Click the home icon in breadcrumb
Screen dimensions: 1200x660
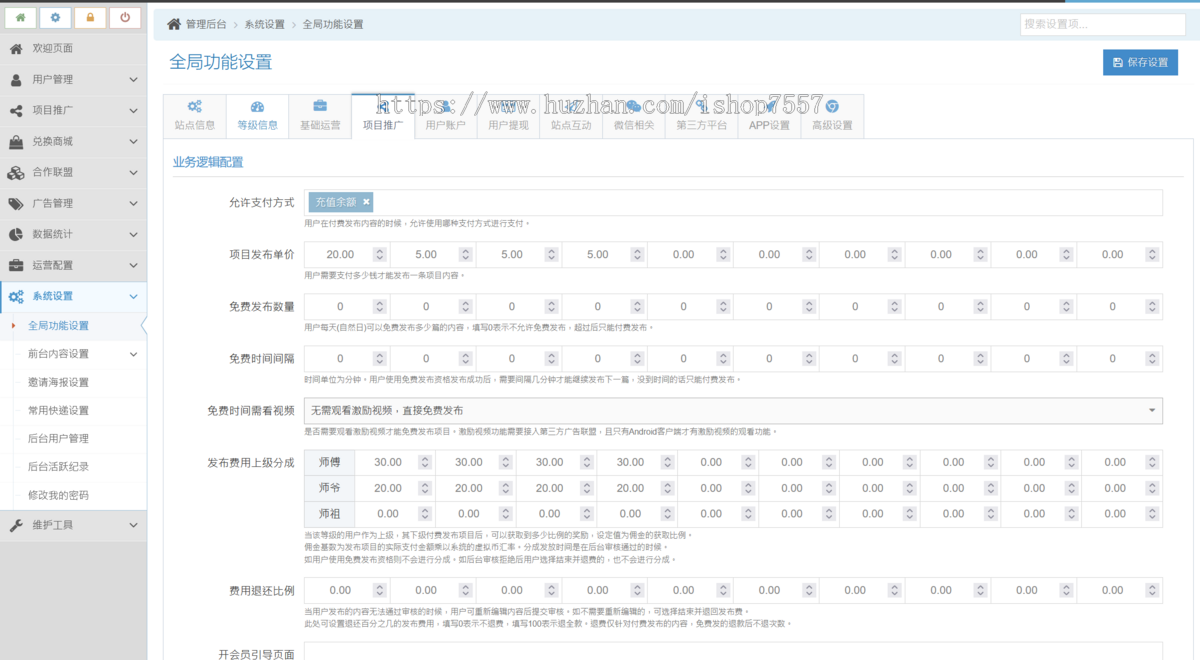pyautogui.click(x=174, y=23)
